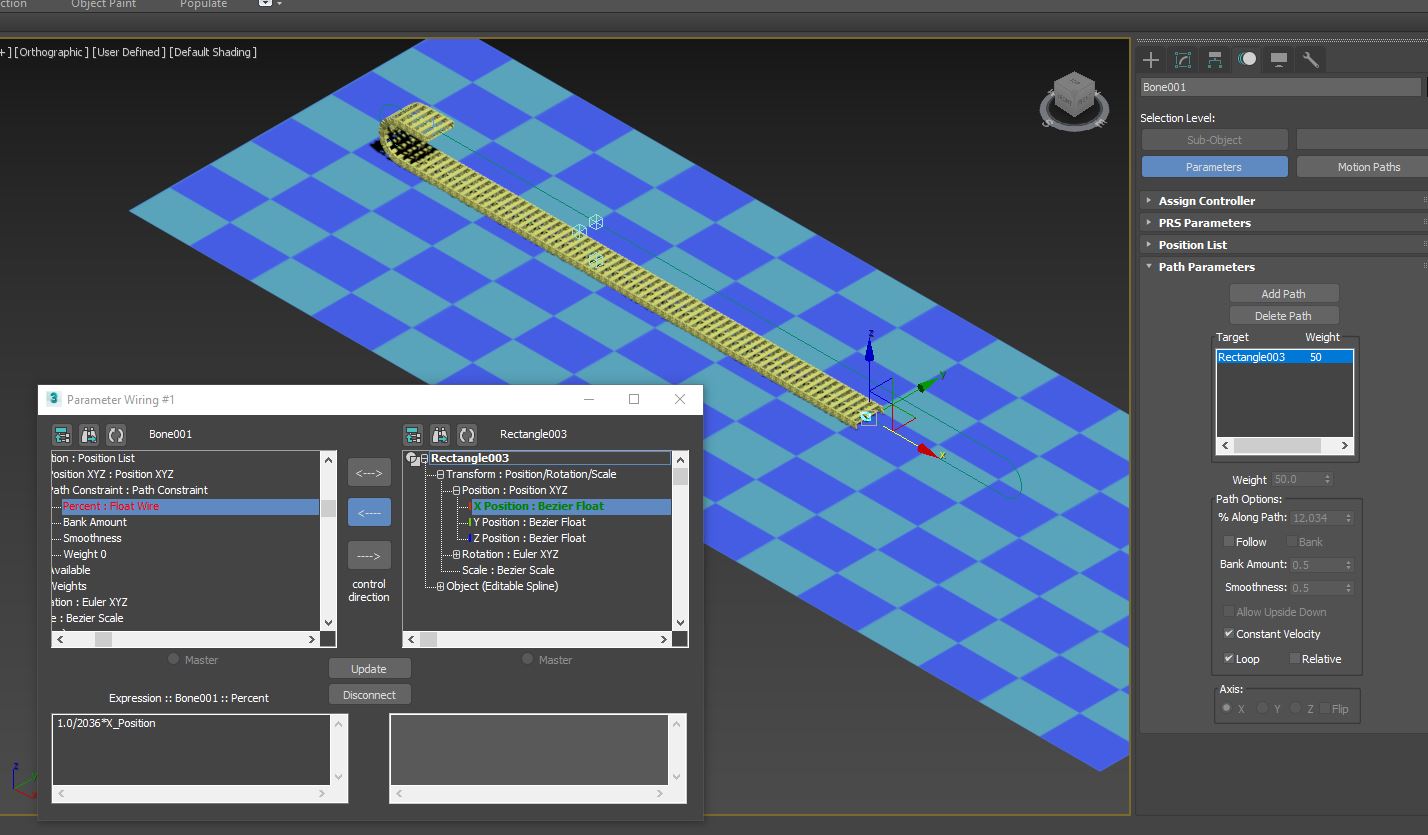Open the Modify command panel tab
This screenshot has width=1428, height=835.
[1183, 60]
